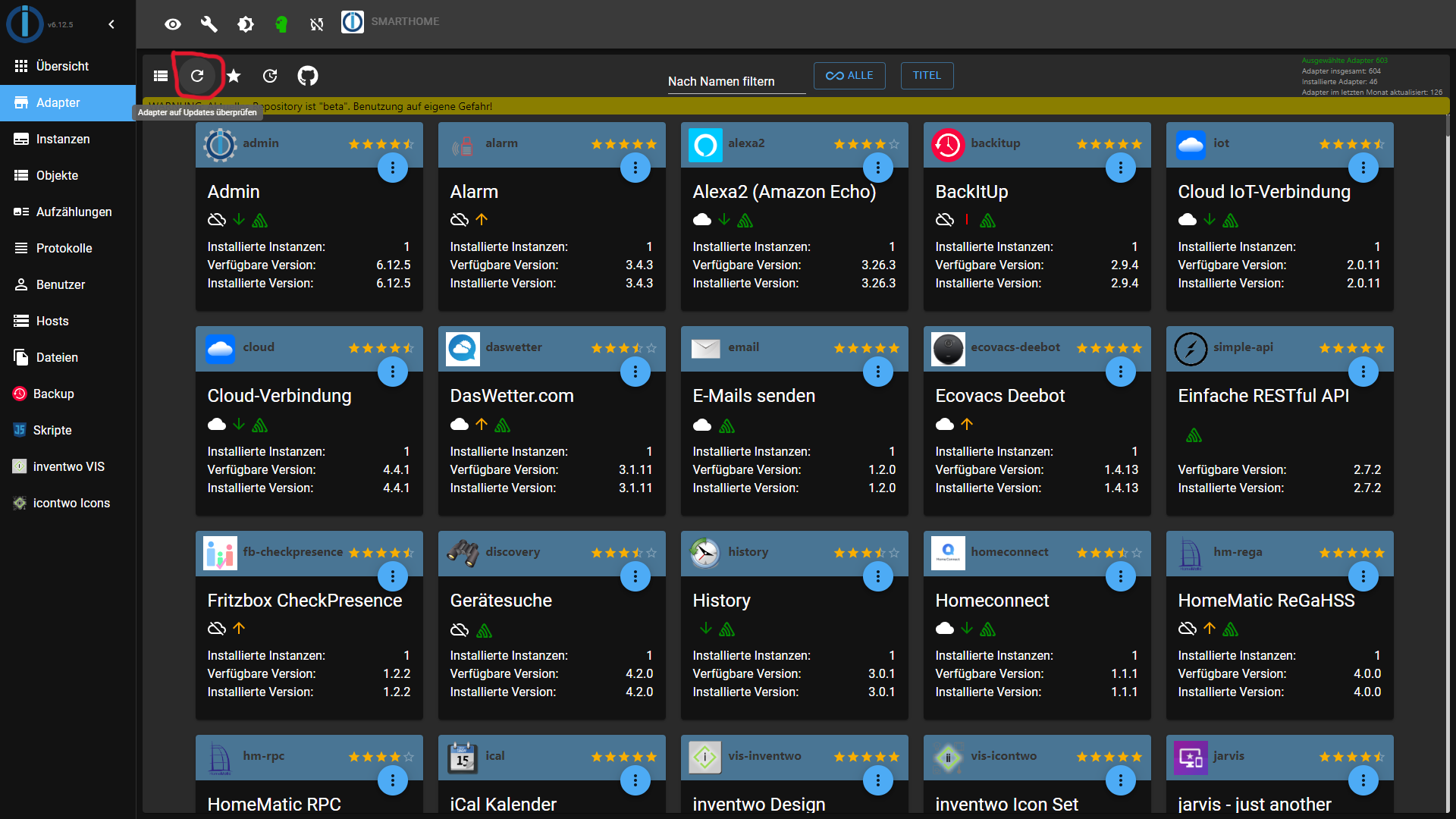1456x819 pixels.
Task: Open icontwo Icons sidebar entry
Action: (68, 503)
